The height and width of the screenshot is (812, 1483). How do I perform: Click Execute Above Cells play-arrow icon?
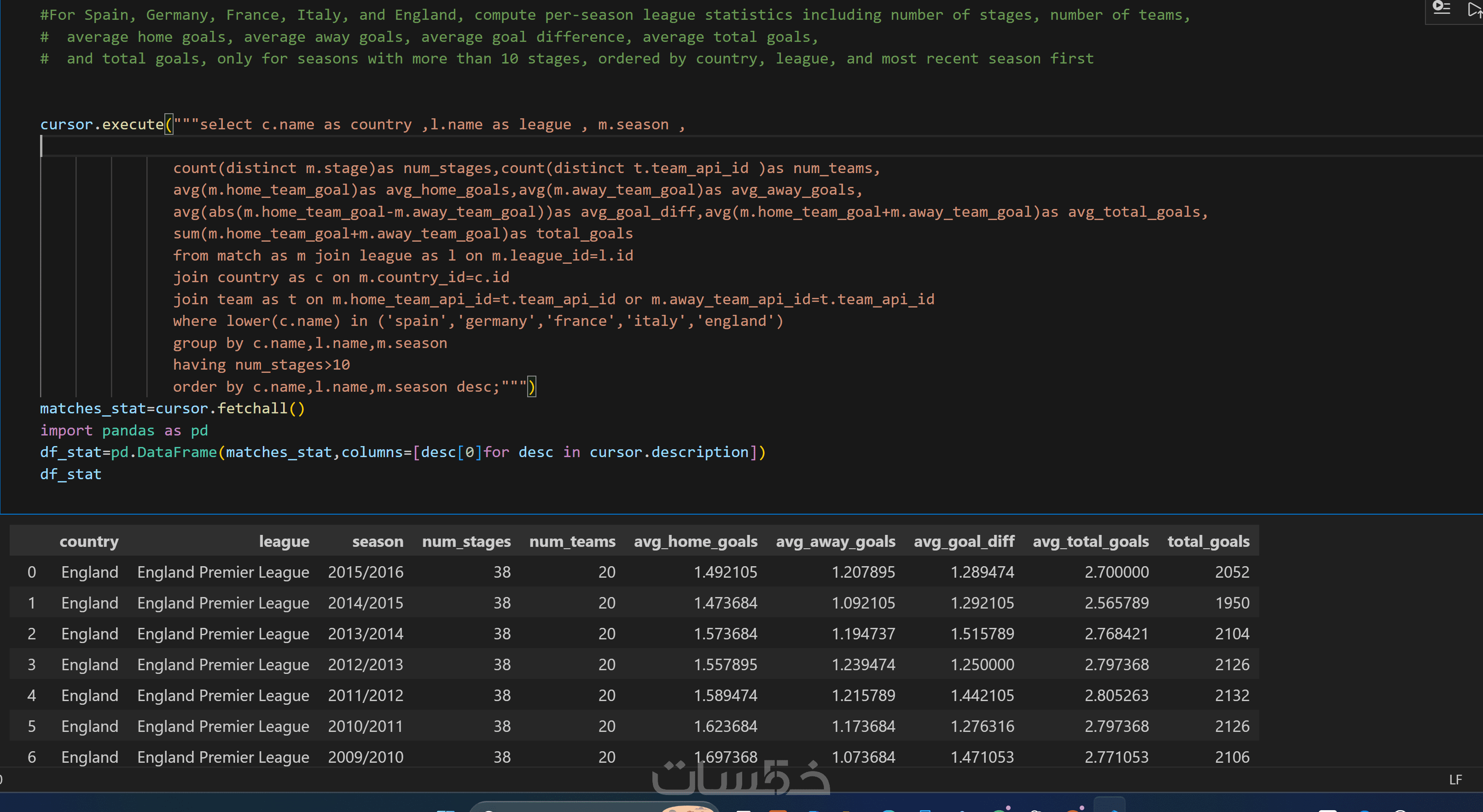point(1474,9)
